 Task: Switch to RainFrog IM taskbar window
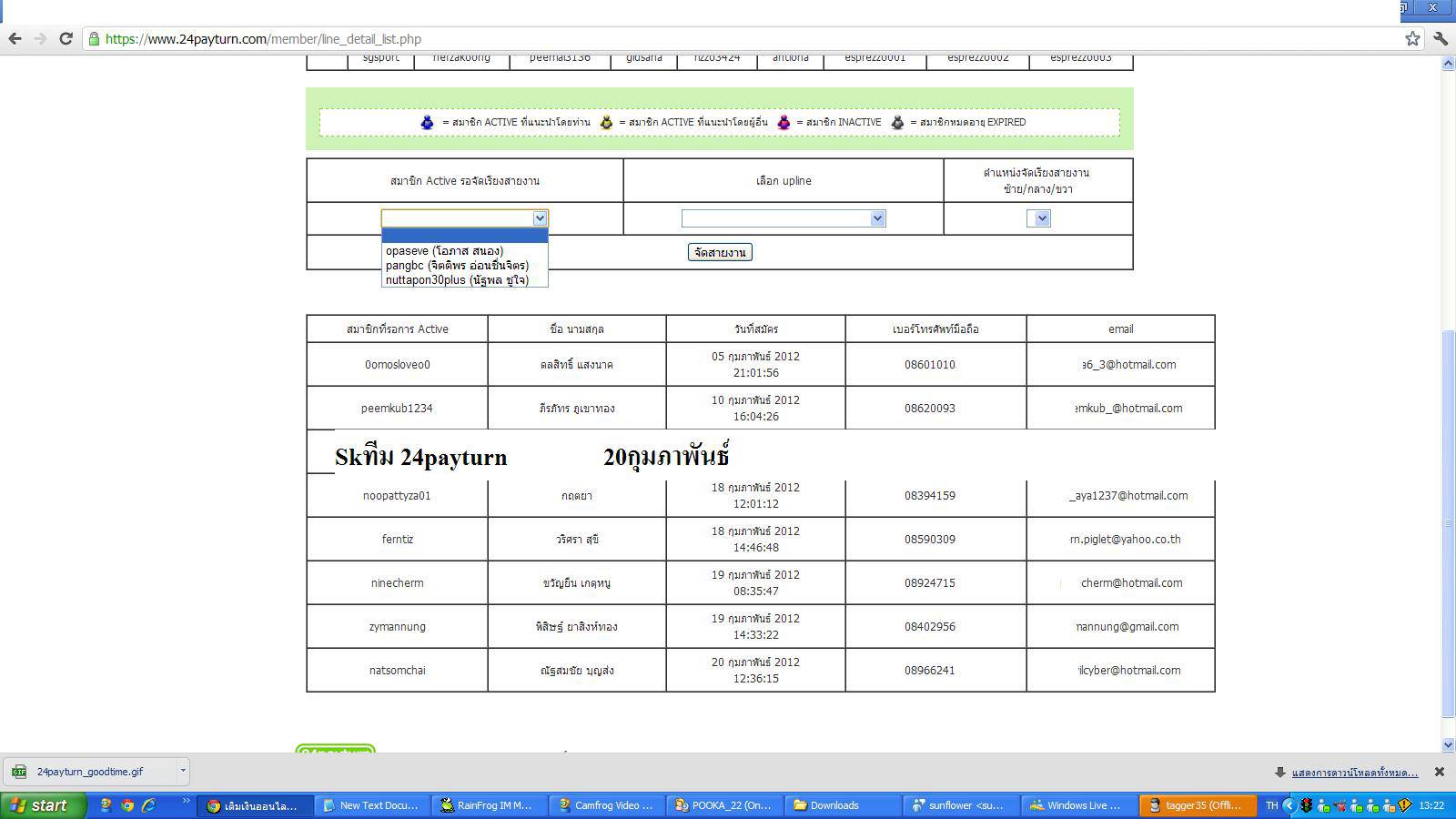click(489, 805)
